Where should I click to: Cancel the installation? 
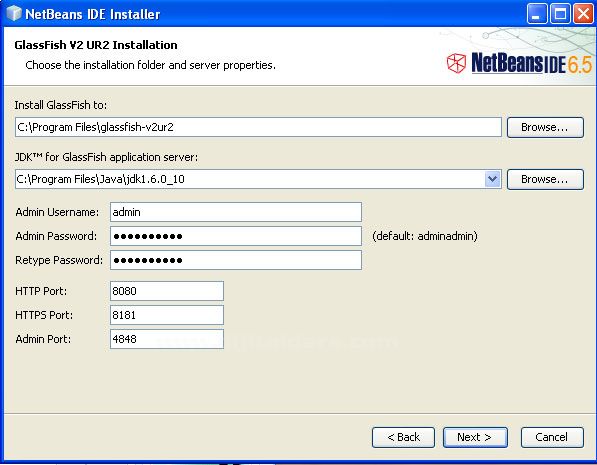tap(552, 437)
